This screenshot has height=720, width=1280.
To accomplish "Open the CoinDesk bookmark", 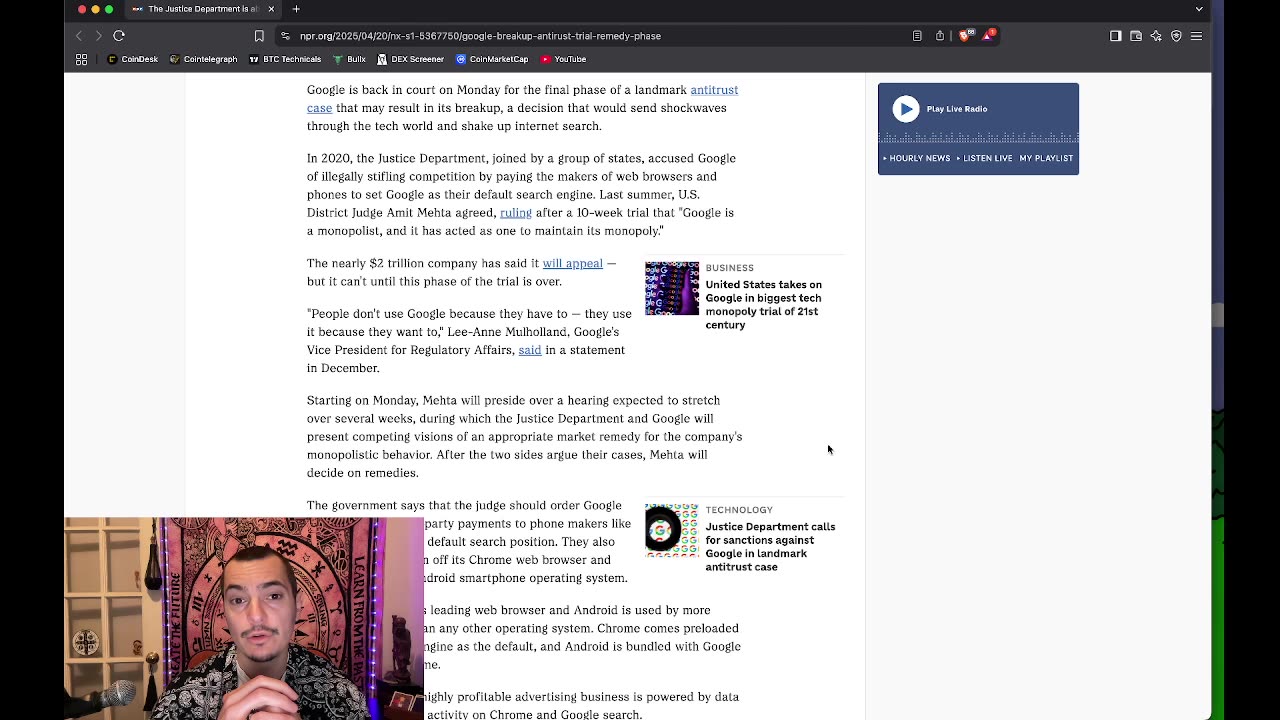I will tap(133, 59).
